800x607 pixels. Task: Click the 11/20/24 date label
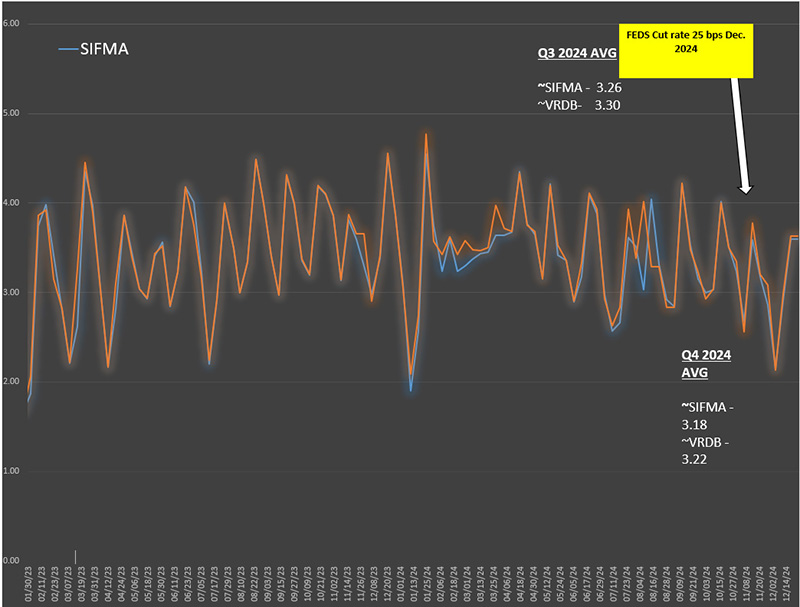pos(760,584)
